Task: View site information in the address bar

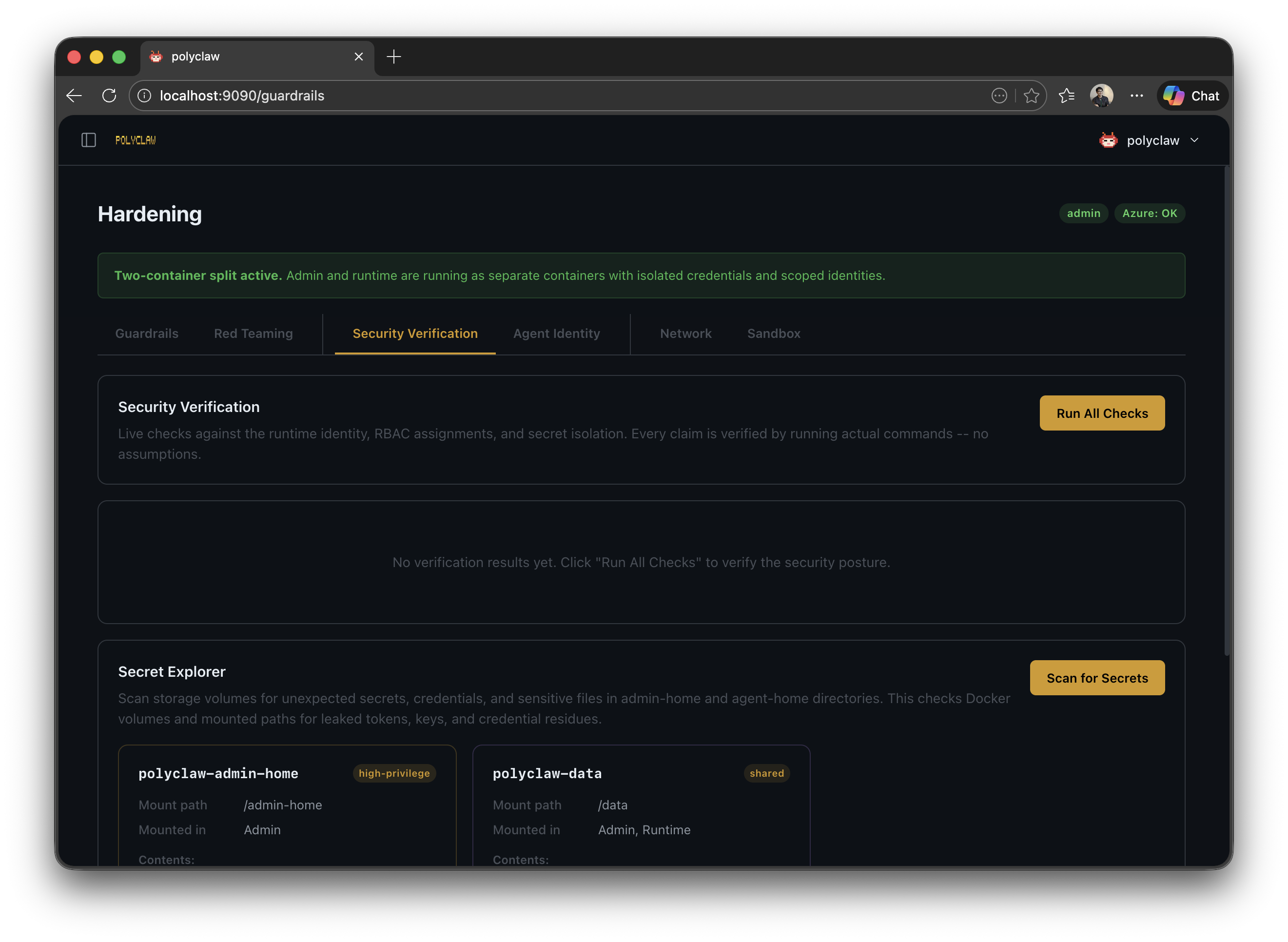Action: tap(145, 95)
